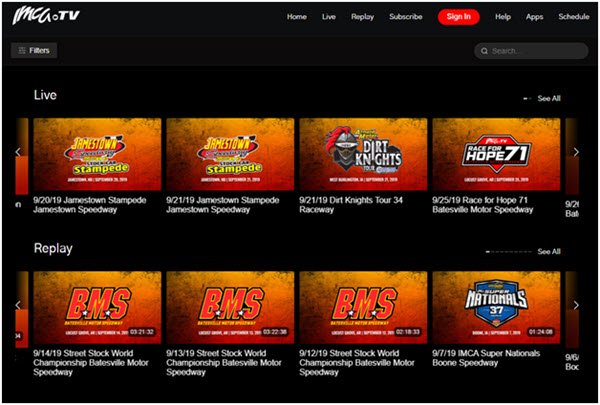Click the 01:24:08 duration badge

[541, 332]
